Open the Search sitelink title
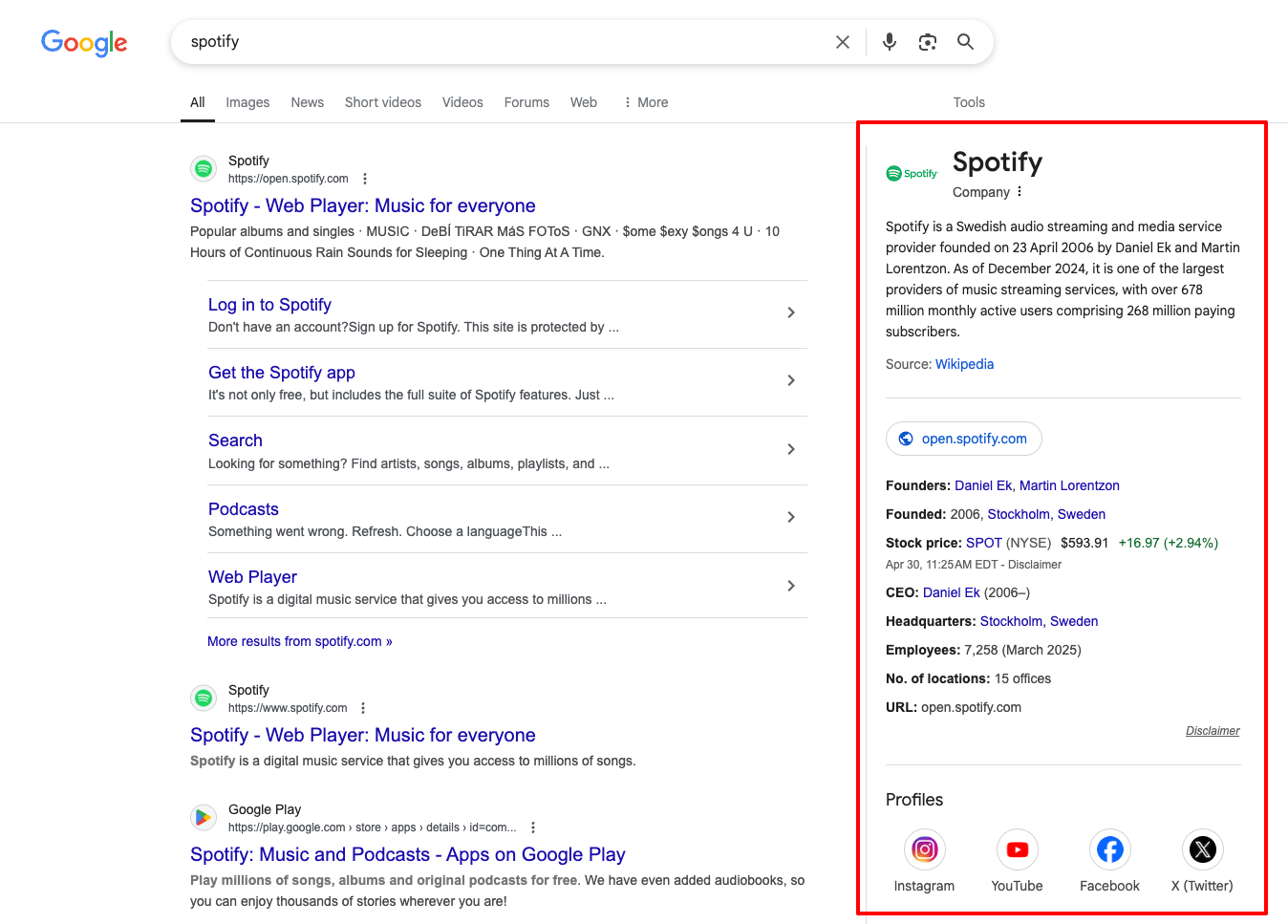1288x924 pixels. click(235, 441)
